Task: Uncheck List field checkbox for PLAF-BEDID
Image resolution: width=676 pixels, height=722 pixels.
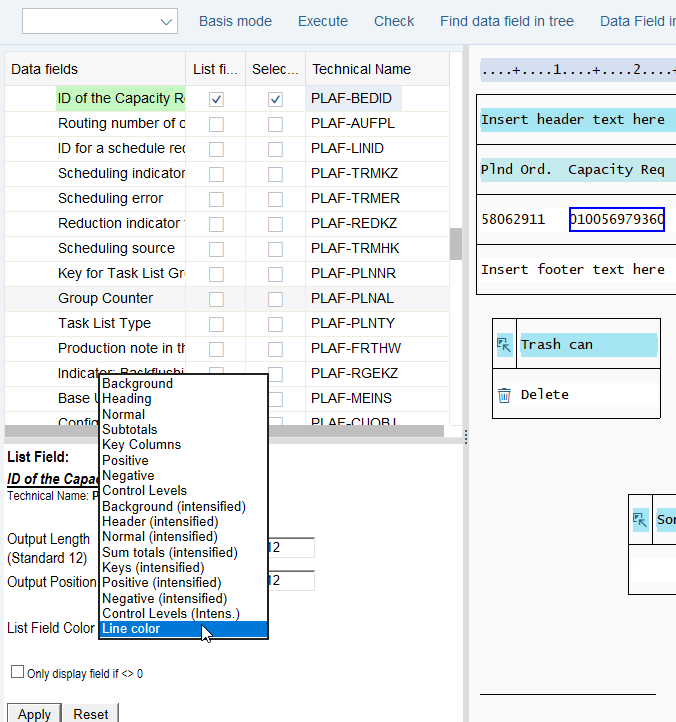Action: pyautogui.click(x=216, y=99)
